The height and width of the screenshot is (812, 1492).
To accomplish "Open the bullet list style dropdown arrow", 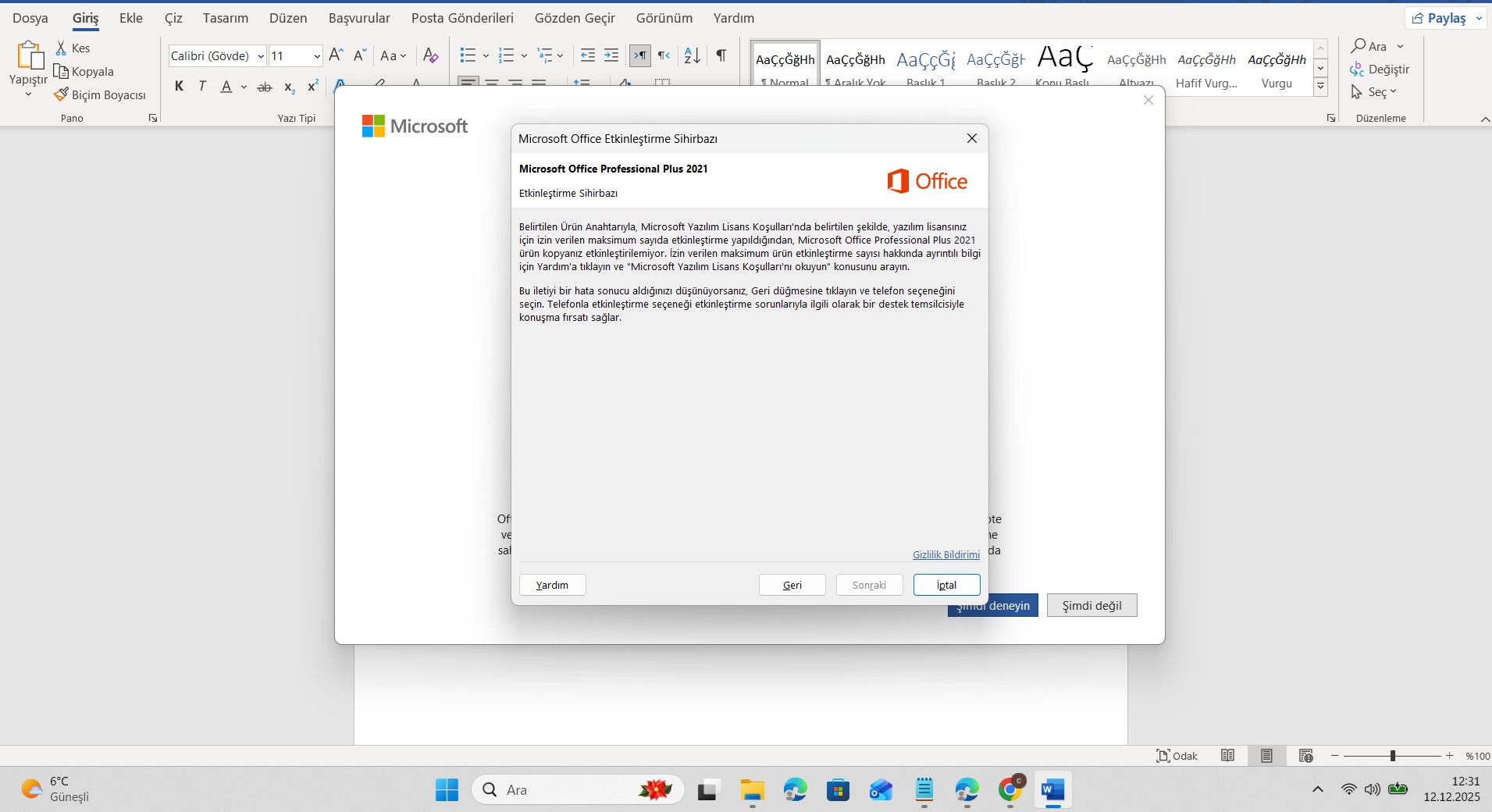I will 486,55.
